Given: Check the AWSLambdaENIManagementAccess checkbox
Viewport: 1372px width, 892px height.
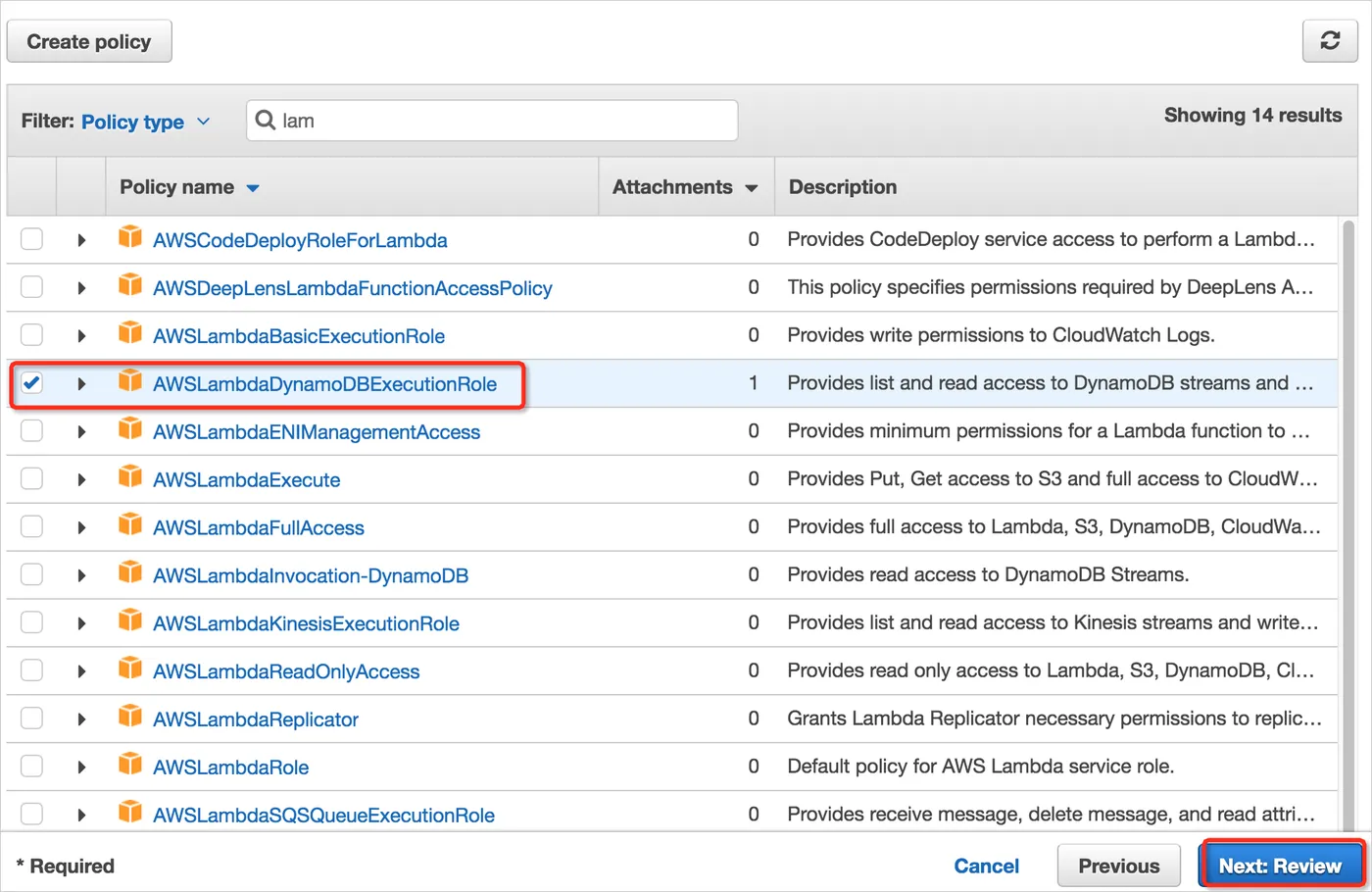Looking at the screenshot, I should (x=31, y=431).
